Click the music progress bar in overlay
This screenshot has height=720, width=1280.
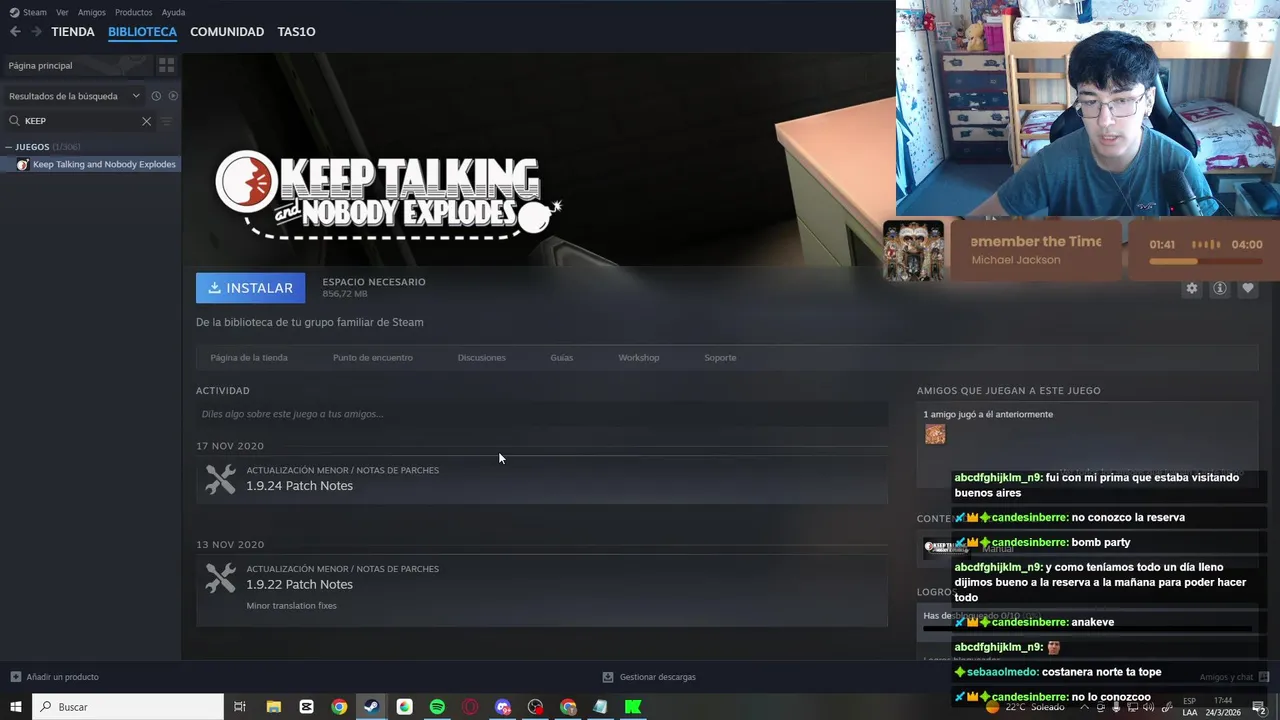[x=1205, y=262]
